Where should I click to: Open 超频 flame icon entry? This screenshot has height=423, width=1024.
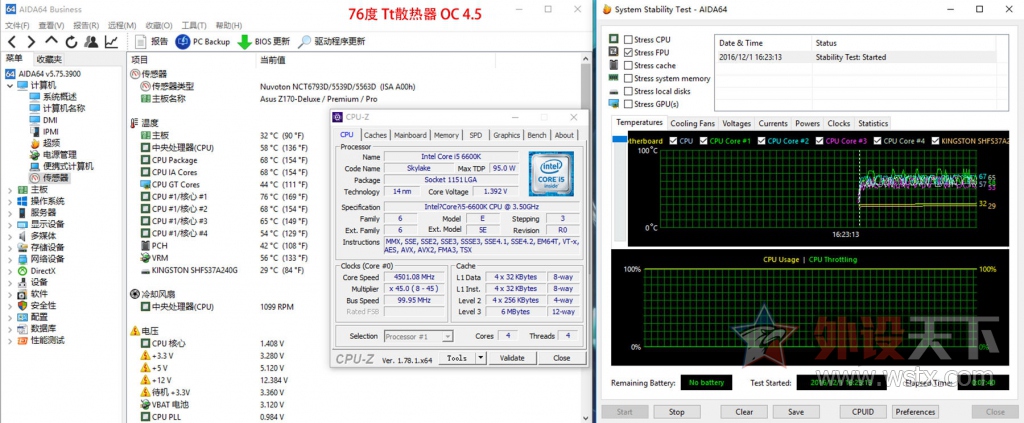pos(35,143)
